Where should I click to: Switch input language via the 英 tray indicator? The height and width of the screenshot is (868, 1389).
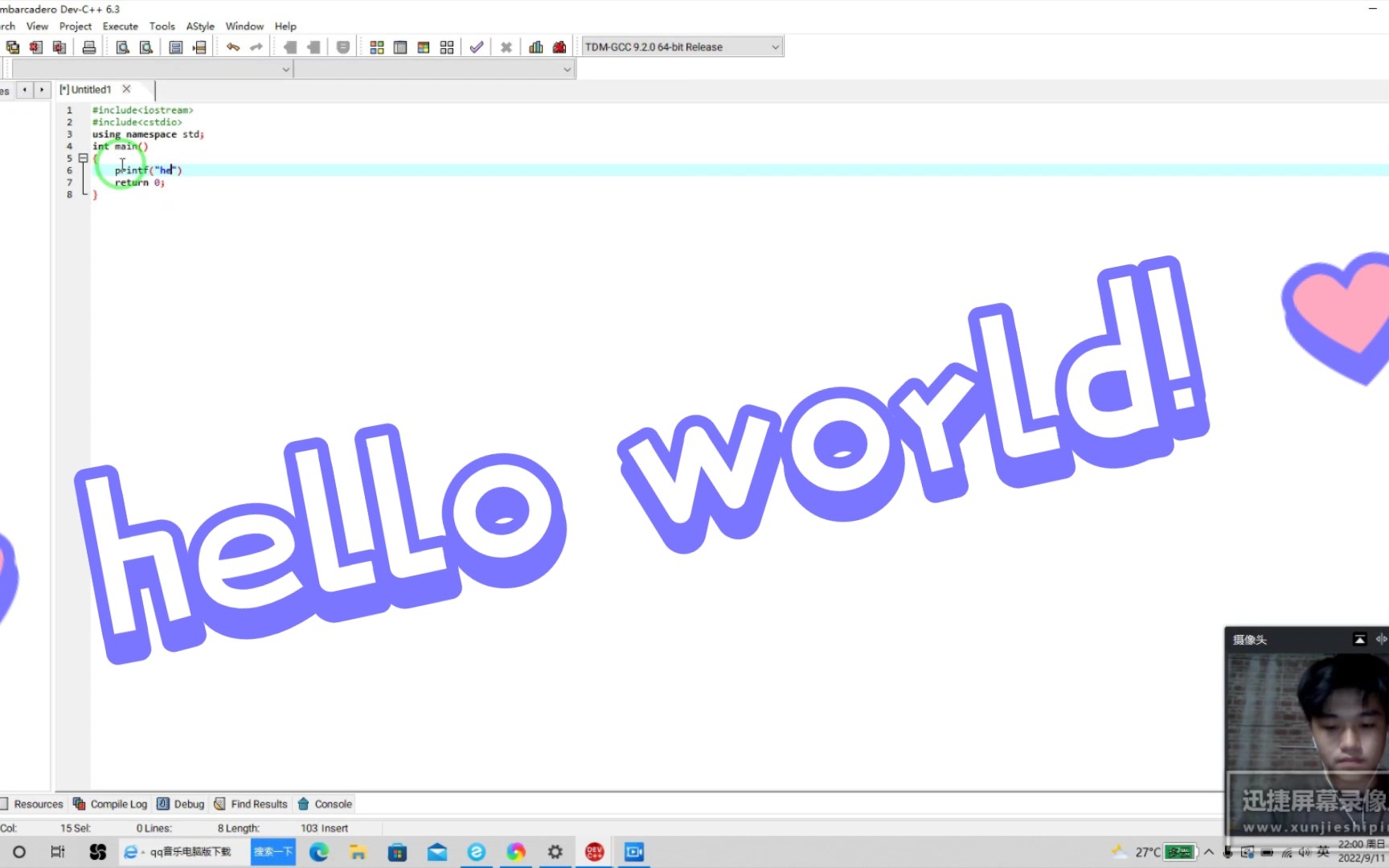tap(1323, 851)
